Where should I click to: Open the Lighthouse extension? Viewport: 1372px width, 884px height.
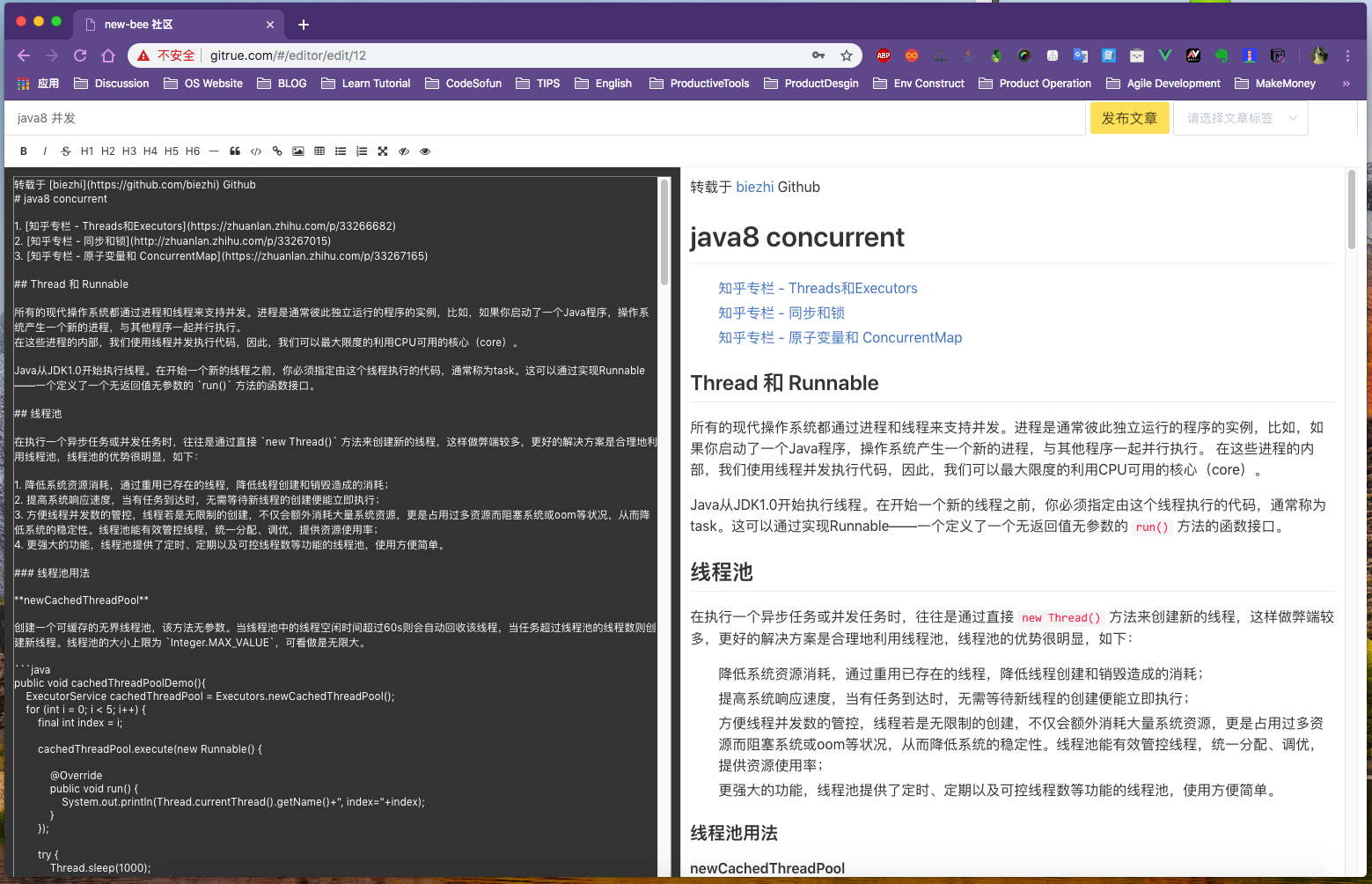1250,55
